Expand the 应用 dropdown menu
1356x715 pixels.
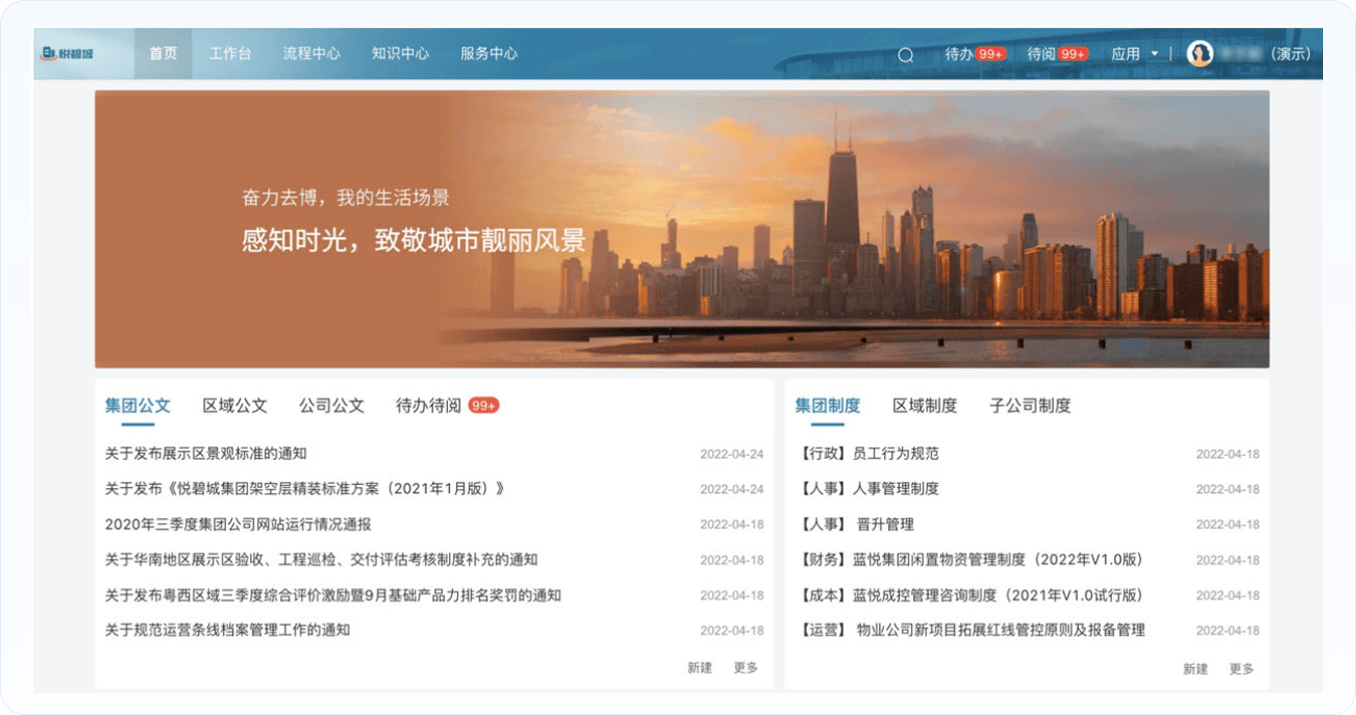[1135, 54]
